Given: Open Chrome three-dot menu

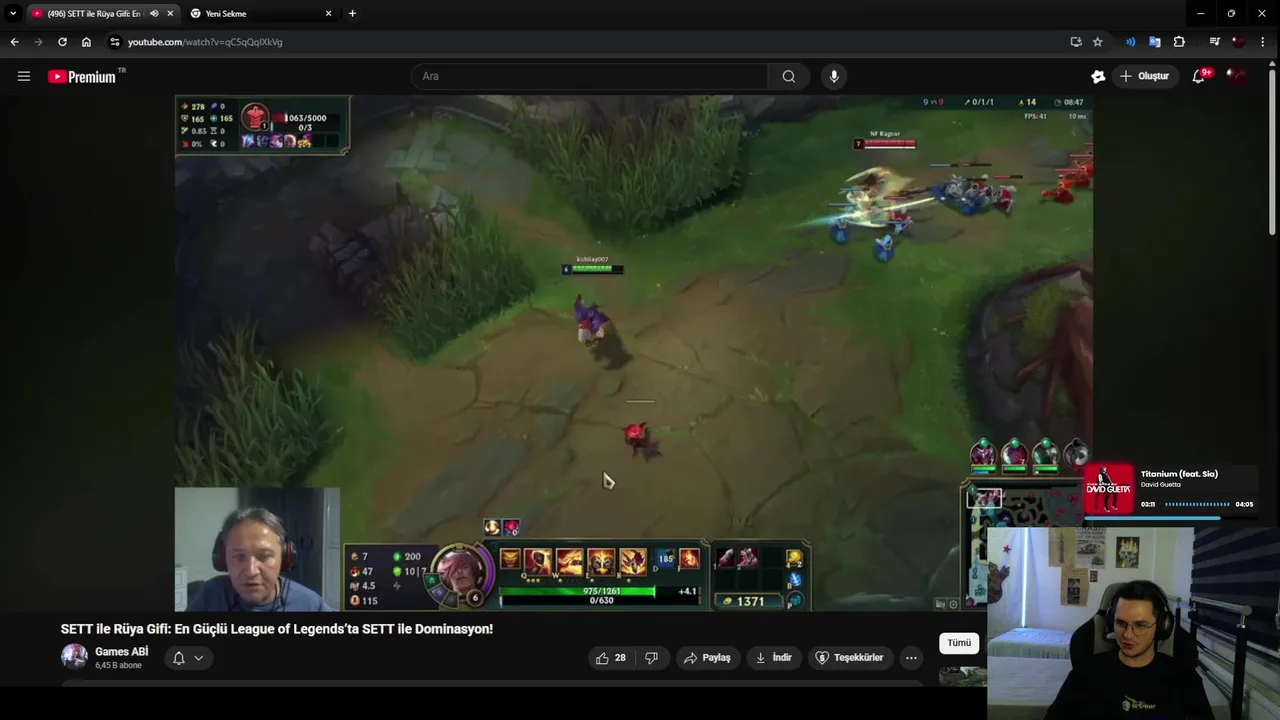Looking at the screenshot, I should coord(1264,42).
